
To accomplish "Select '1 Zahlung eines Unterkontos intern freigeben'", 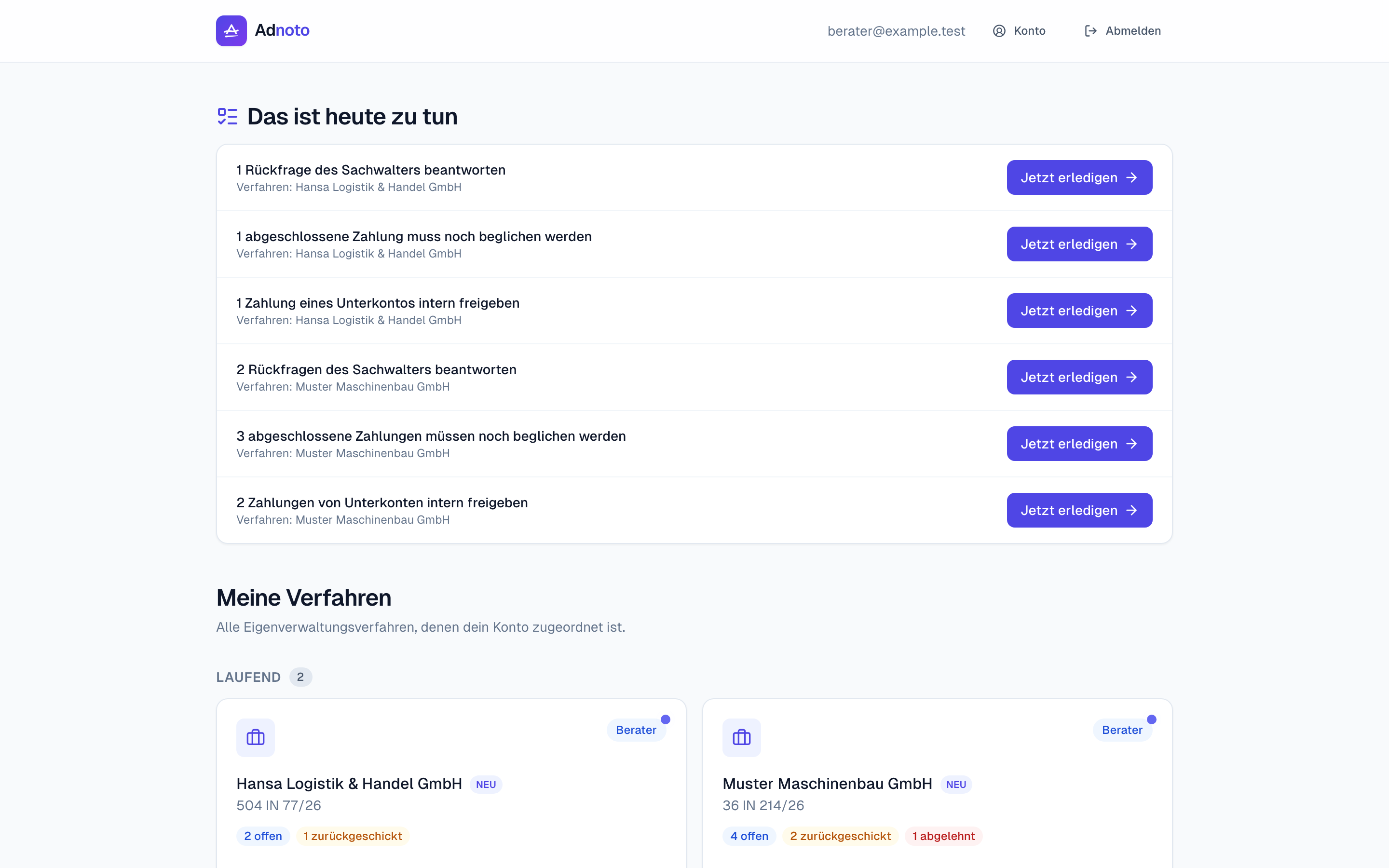I will pos(378,303).
